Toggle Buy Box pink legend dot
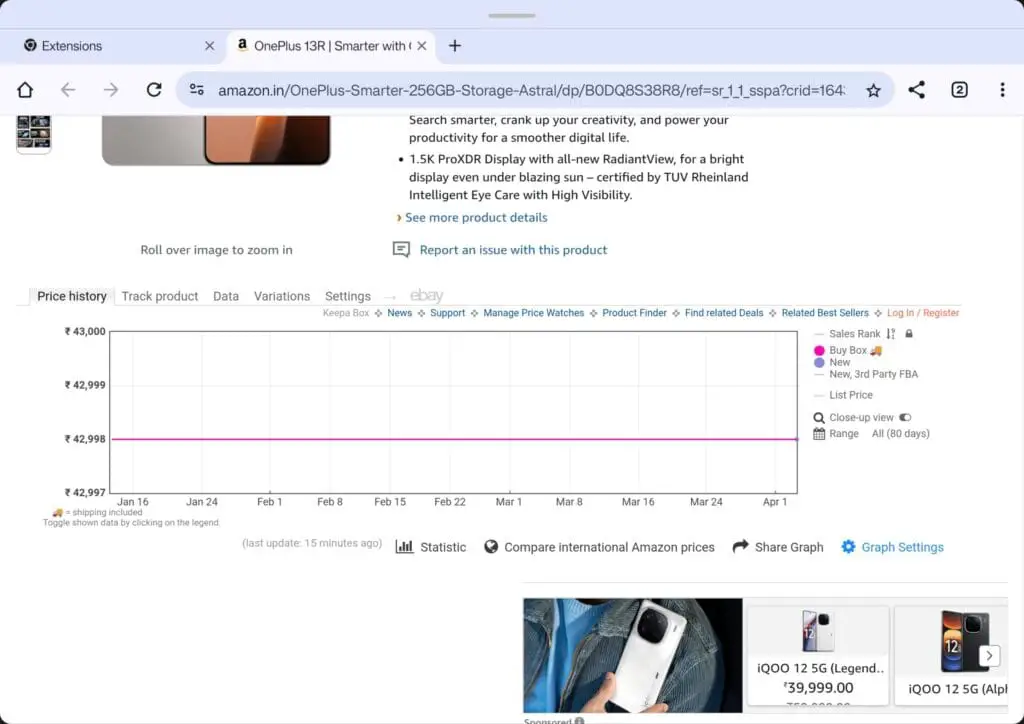The height and width of the screenshot is (724, 1024). click(819, 351)
